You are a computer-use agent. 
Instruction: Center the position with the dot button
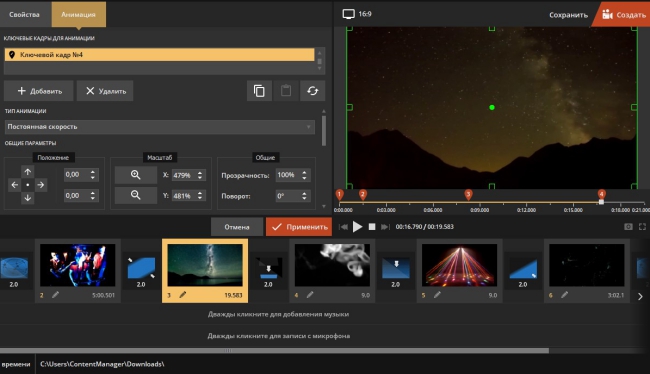(x=27, y=185)
